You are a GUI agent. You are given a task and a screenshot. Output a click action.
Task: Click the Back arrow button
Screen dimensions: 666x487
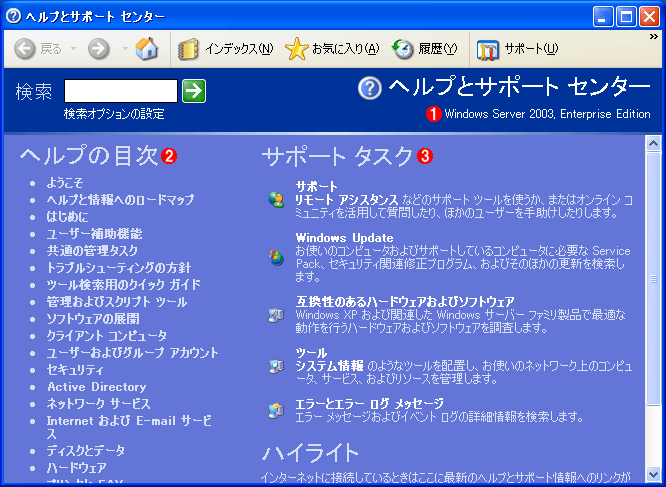tap(25, 49)
